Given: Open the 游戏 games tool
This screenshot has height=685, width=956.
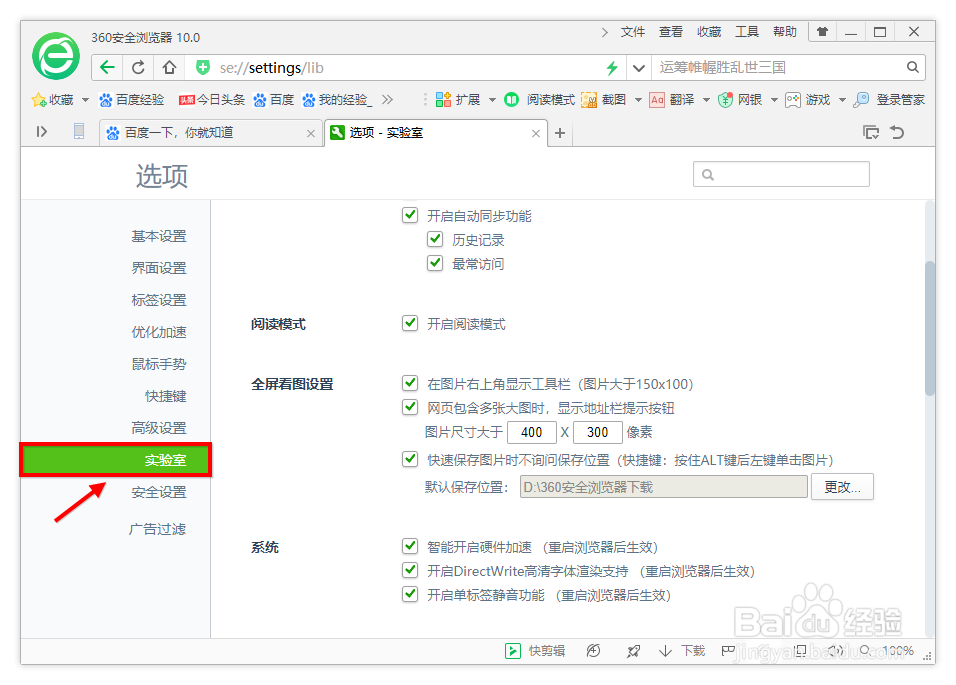Looking at the screenshot, I should pyautogui.click(x=808, y=100).
